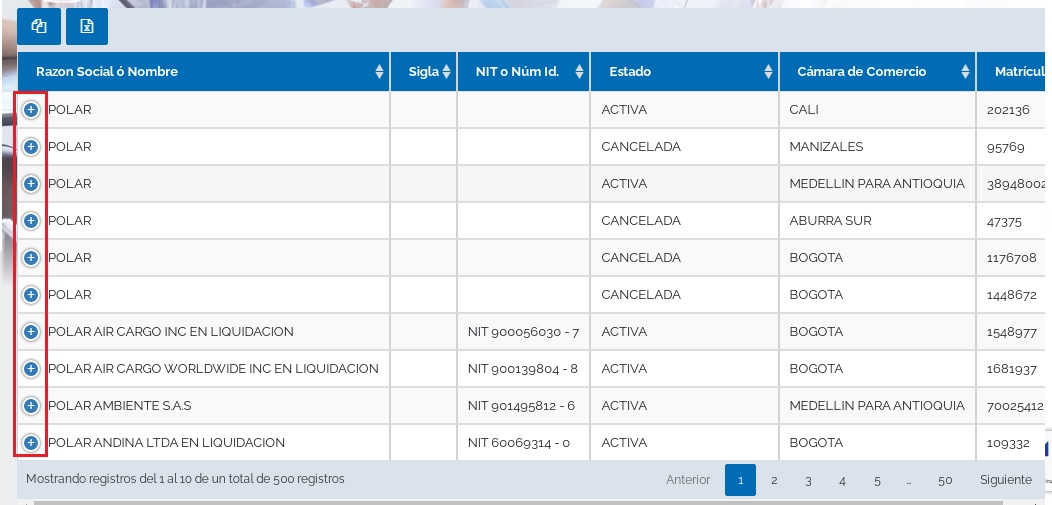This screenshot has width=1052, height=505.
Task: Expand POLAR row with matrícula 1448672
Action: [x=30, y=294]
